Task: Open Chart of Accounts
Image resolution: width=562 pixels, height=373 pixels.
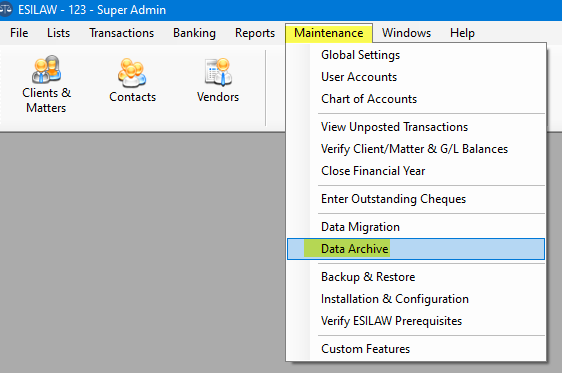Action: click(x=416, y=99)
